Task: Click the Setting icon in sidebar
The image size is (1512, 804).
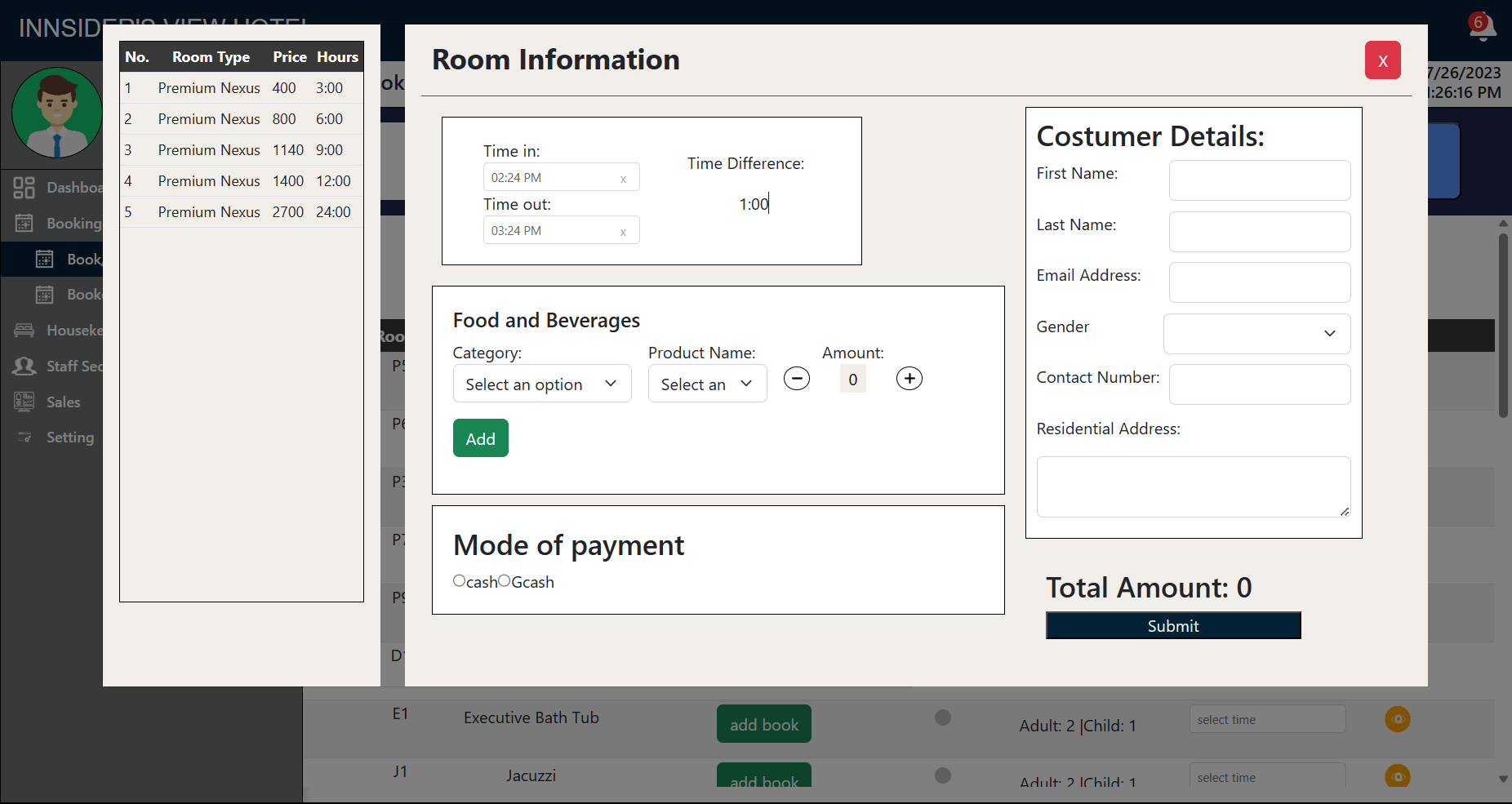Action: (x=24, y=438)
